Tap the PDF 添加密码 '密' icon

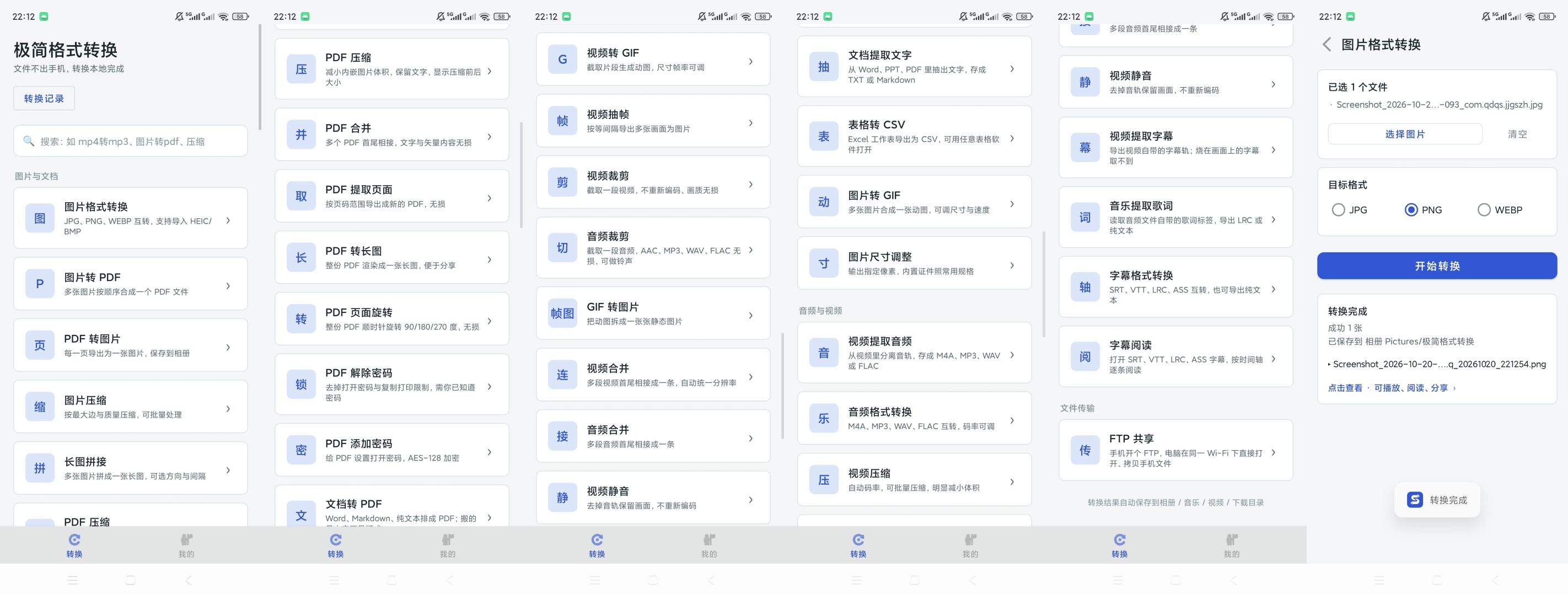(x=301, y=450)
